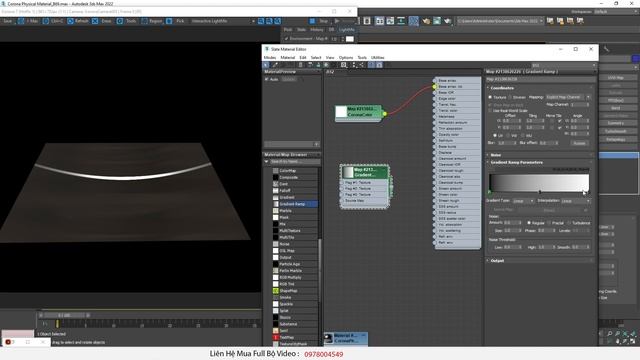This screenshot has width=640, height=360.
Task: Select the Environ radio button
Action: 510,97
